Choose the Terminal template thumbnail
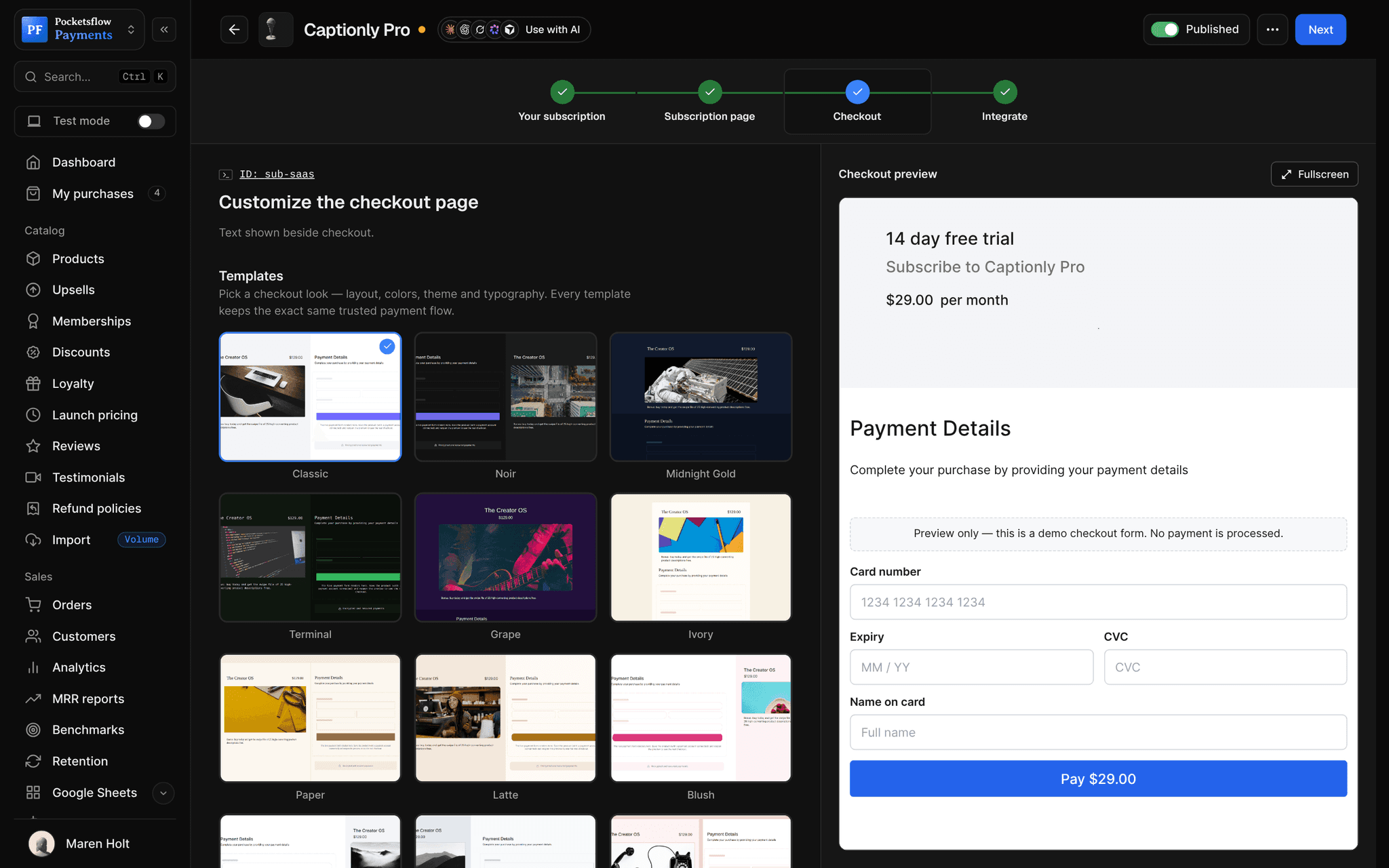This screenshot has width=1389, height=868. point(310,557)
